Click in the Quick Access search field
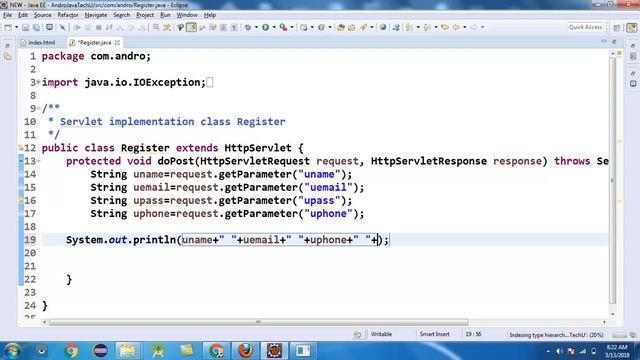Screen dimensions: 640x360 [x=585, y=27]
